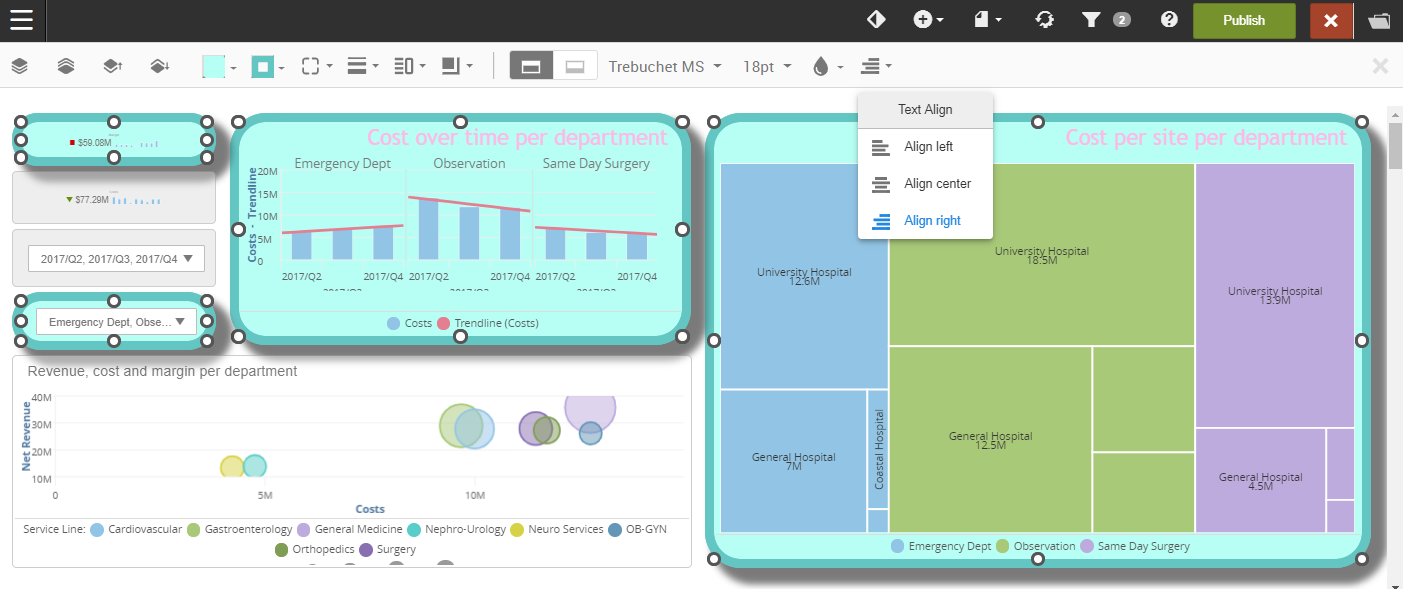1403x589 pixels.
Task: Open the filter panel funnel icon
Action: point(1091,20)
